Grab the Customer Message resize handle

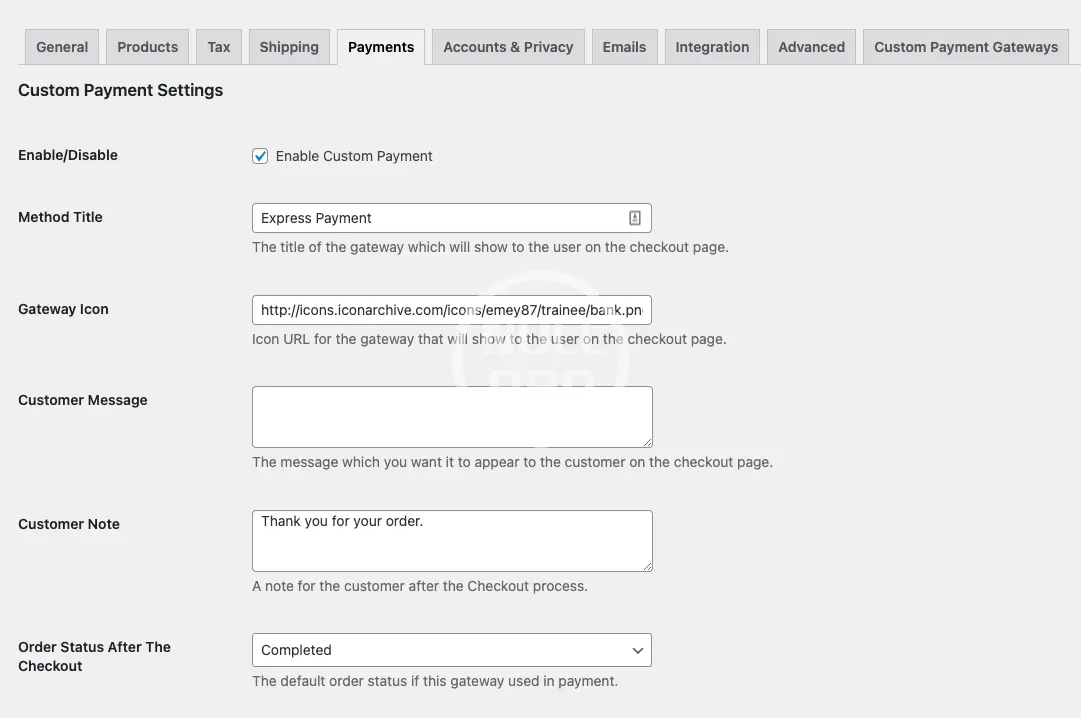pyautogui.click(x=647, y=441)
